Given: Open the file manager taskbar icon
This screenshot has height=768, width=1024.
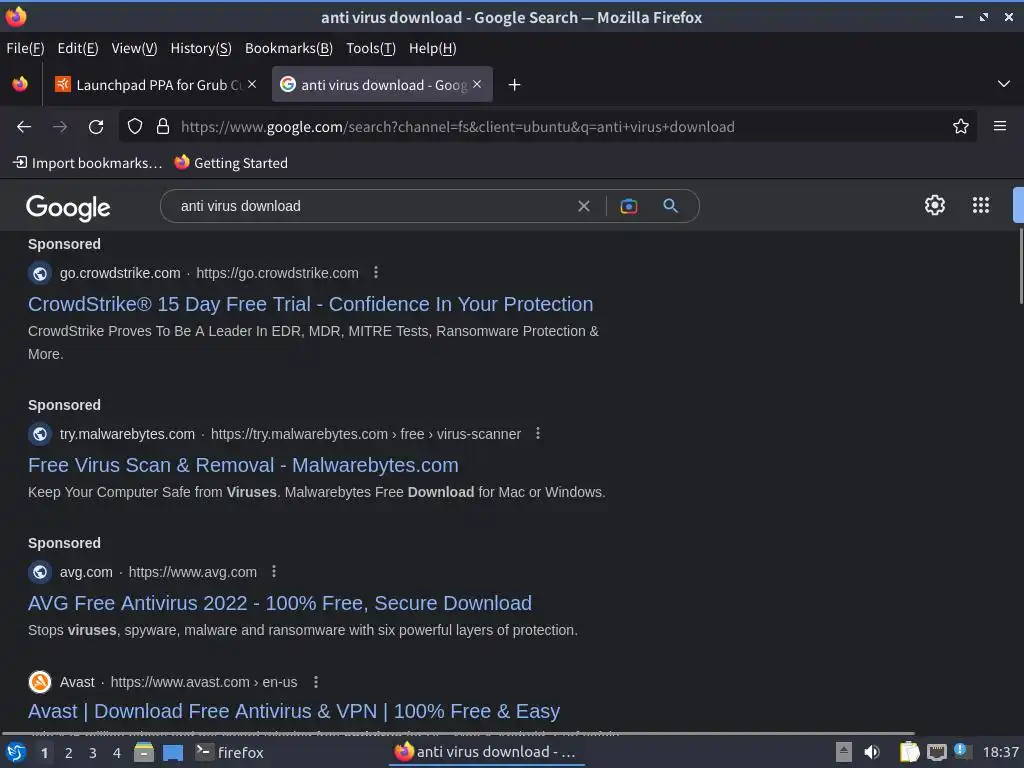Looking at the screenshot, I should pos(144,752).
